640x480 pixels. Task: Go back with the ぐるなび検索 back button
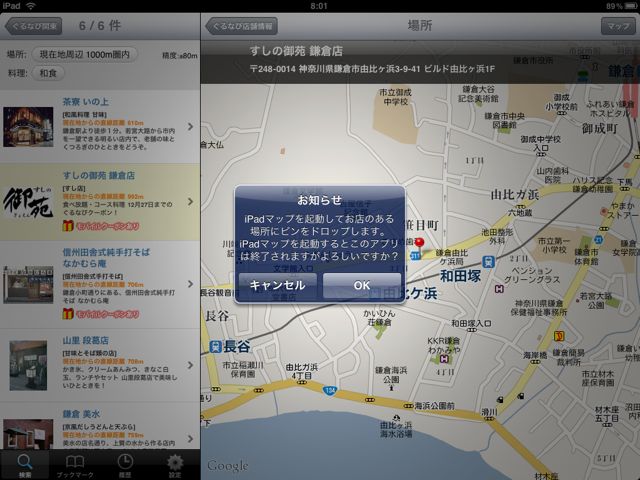pos(33,26)
